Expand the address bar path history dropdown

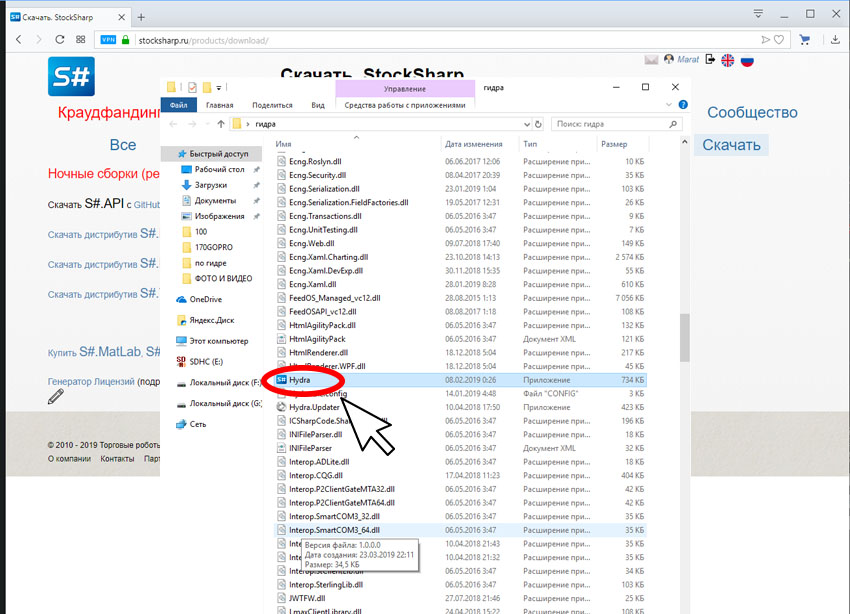click(x=526, y=124)
